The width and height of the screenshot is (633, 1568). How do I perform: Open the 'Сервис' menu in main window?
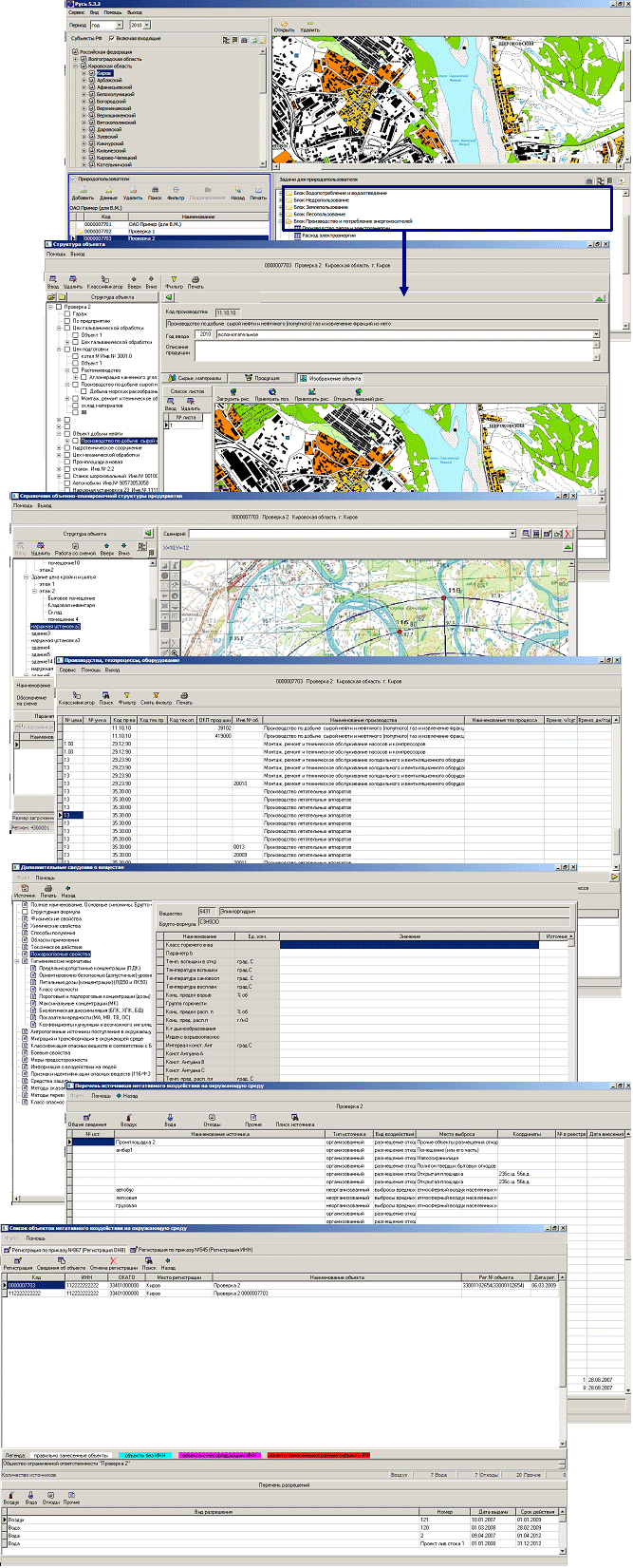pyautogui.click(x=78, y=12)
